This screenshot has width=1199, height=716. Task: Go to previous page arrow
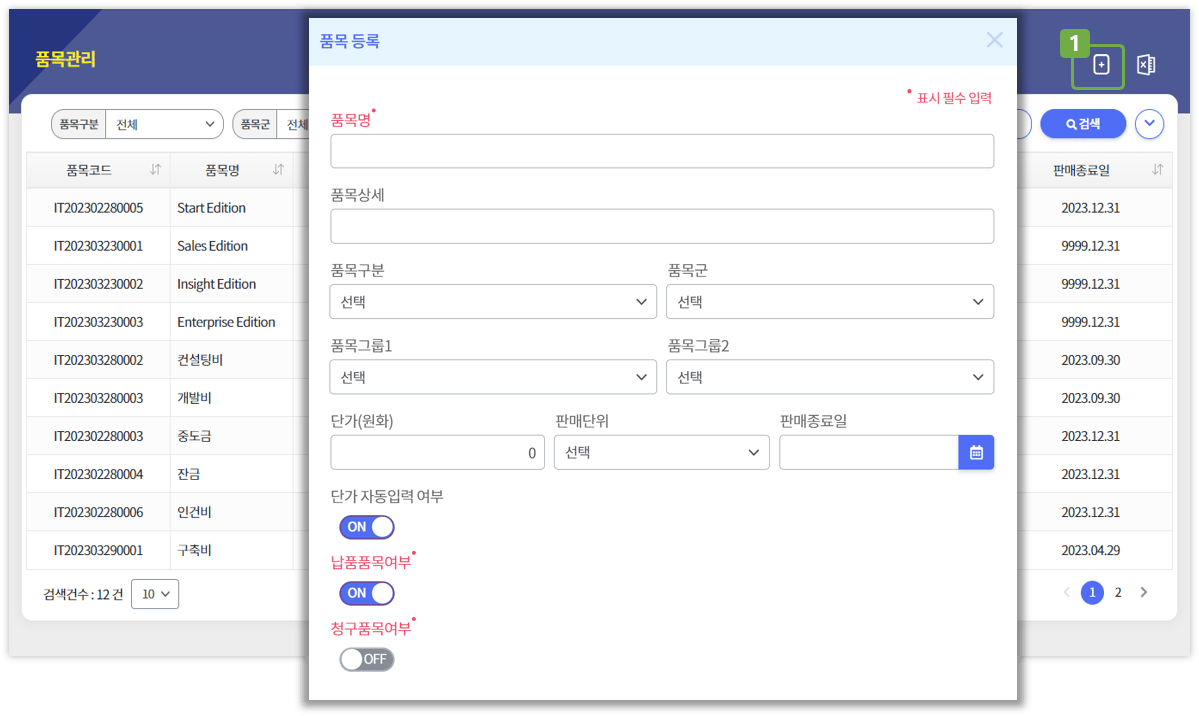tap(1067, 592)
